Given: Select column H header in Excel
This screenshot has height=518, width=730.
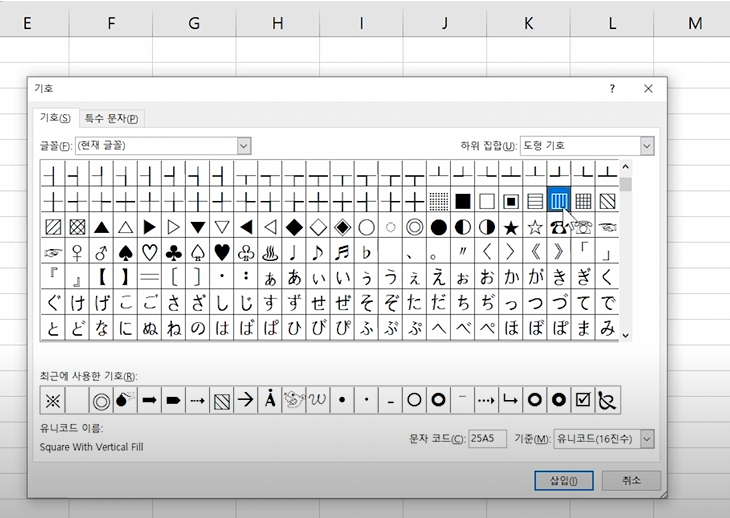Looking at the screenshot, I should [277, 23].
